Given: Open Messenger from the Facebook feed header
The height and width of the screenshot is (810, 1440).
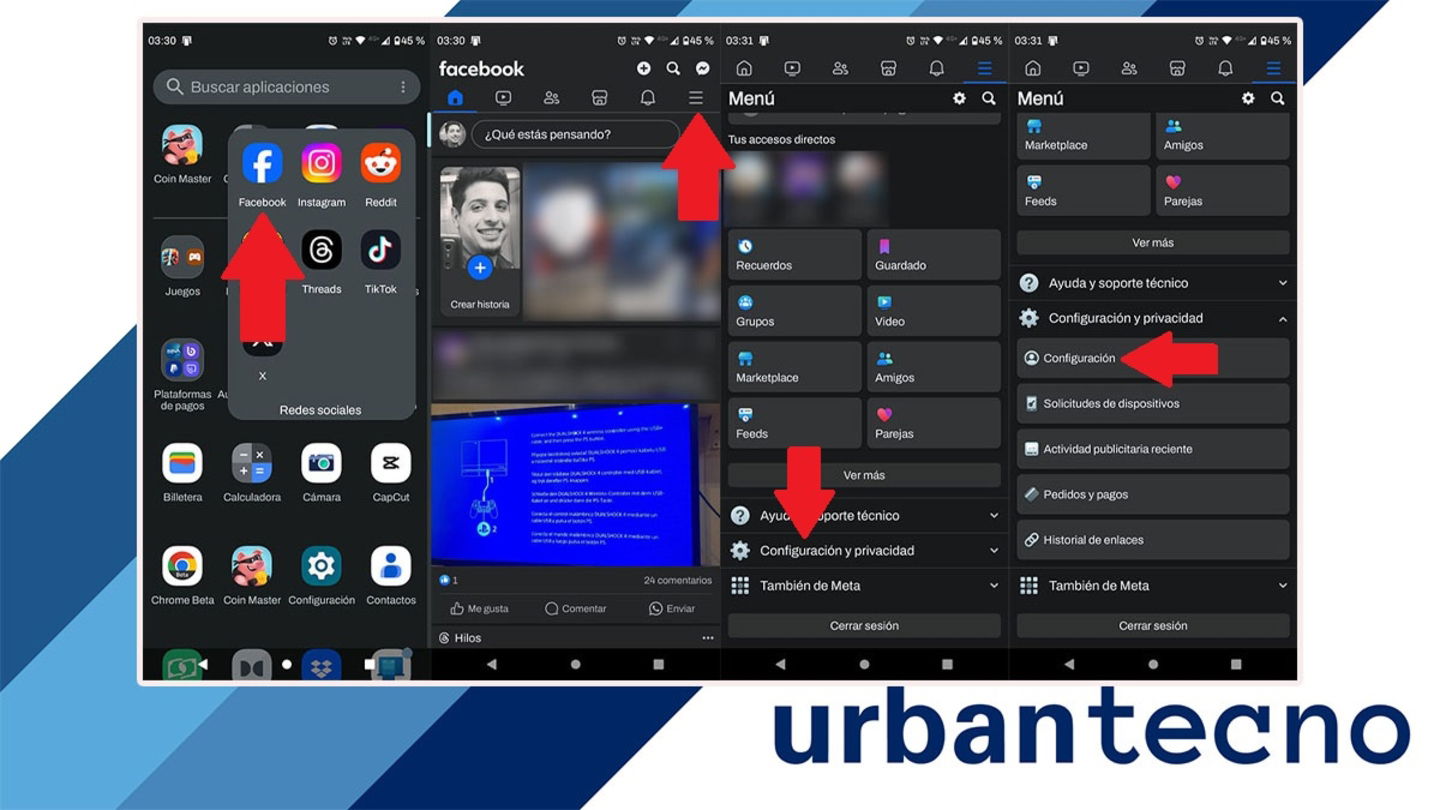Looking at the screenshot, I should (703, 68).
